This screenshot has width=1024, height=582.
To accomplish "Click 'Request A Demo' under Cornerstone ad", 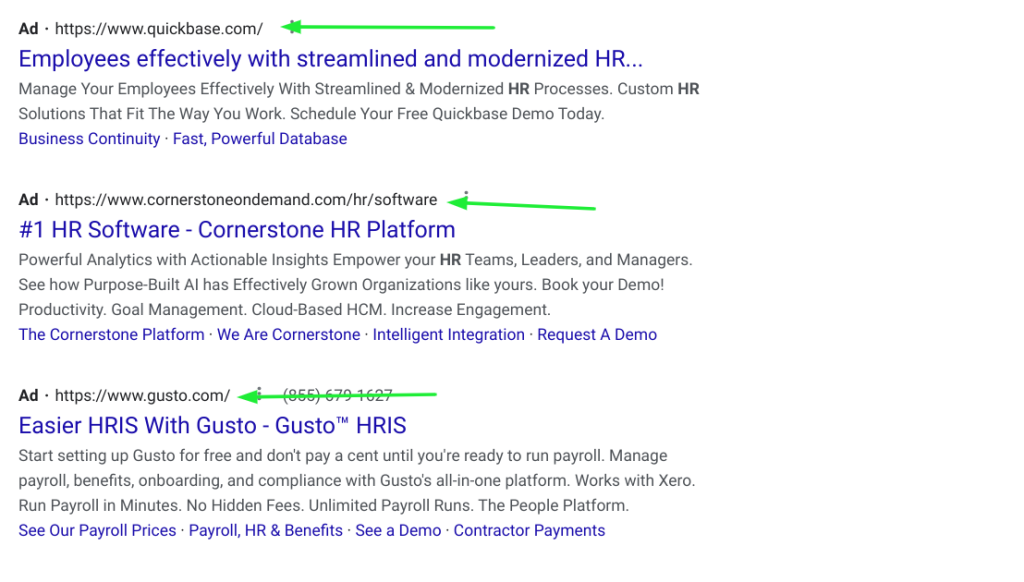I will tap(597, 335).
